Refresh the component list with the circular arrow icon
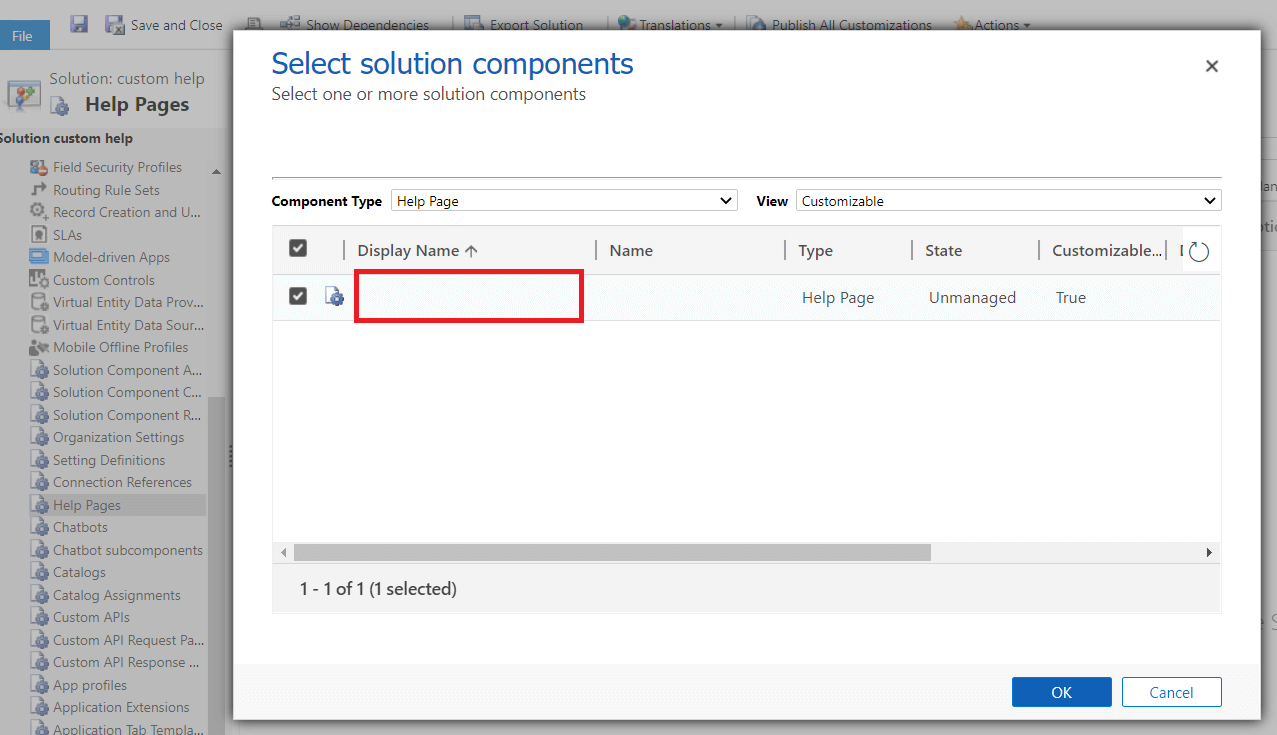 click(x=1197, y=250)
